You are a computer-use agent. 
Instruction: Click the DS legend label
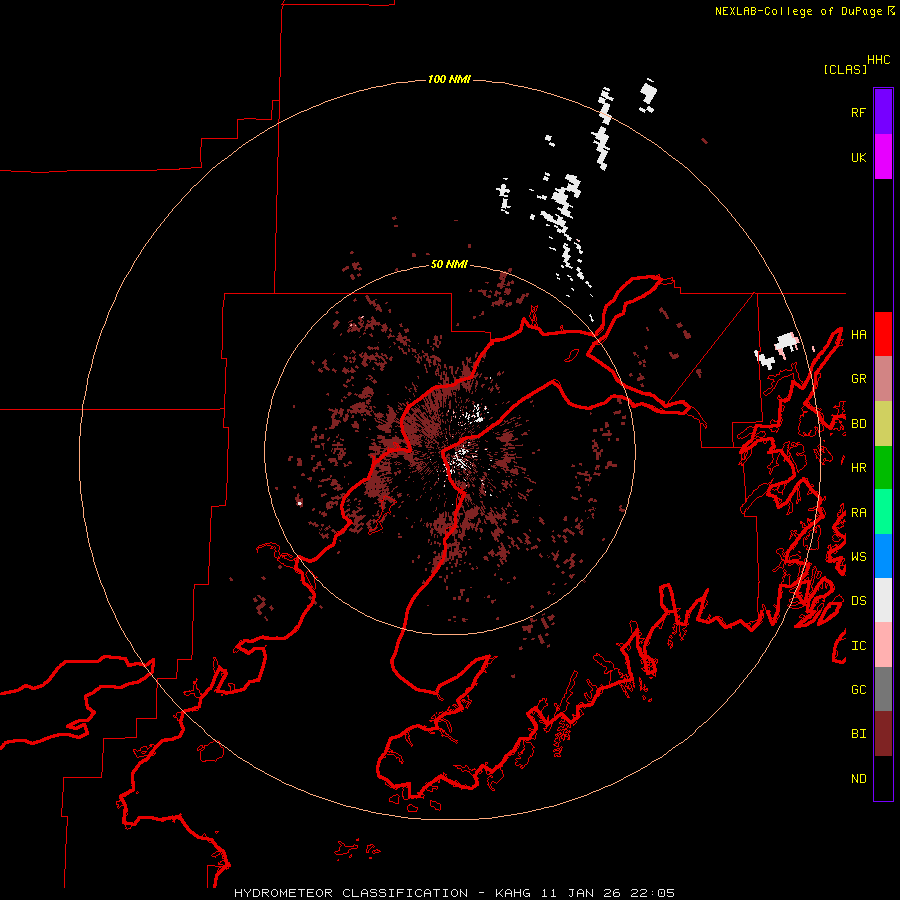point(858,601)
